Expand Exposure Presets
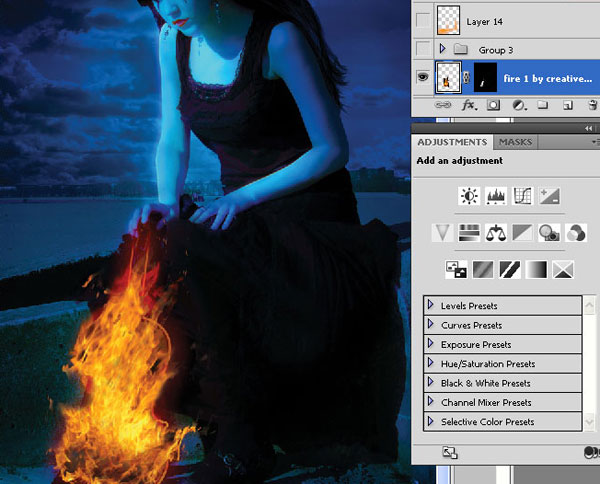Image resolution: width=600 pixels, height=484 pixels. [x=431, y=343]
